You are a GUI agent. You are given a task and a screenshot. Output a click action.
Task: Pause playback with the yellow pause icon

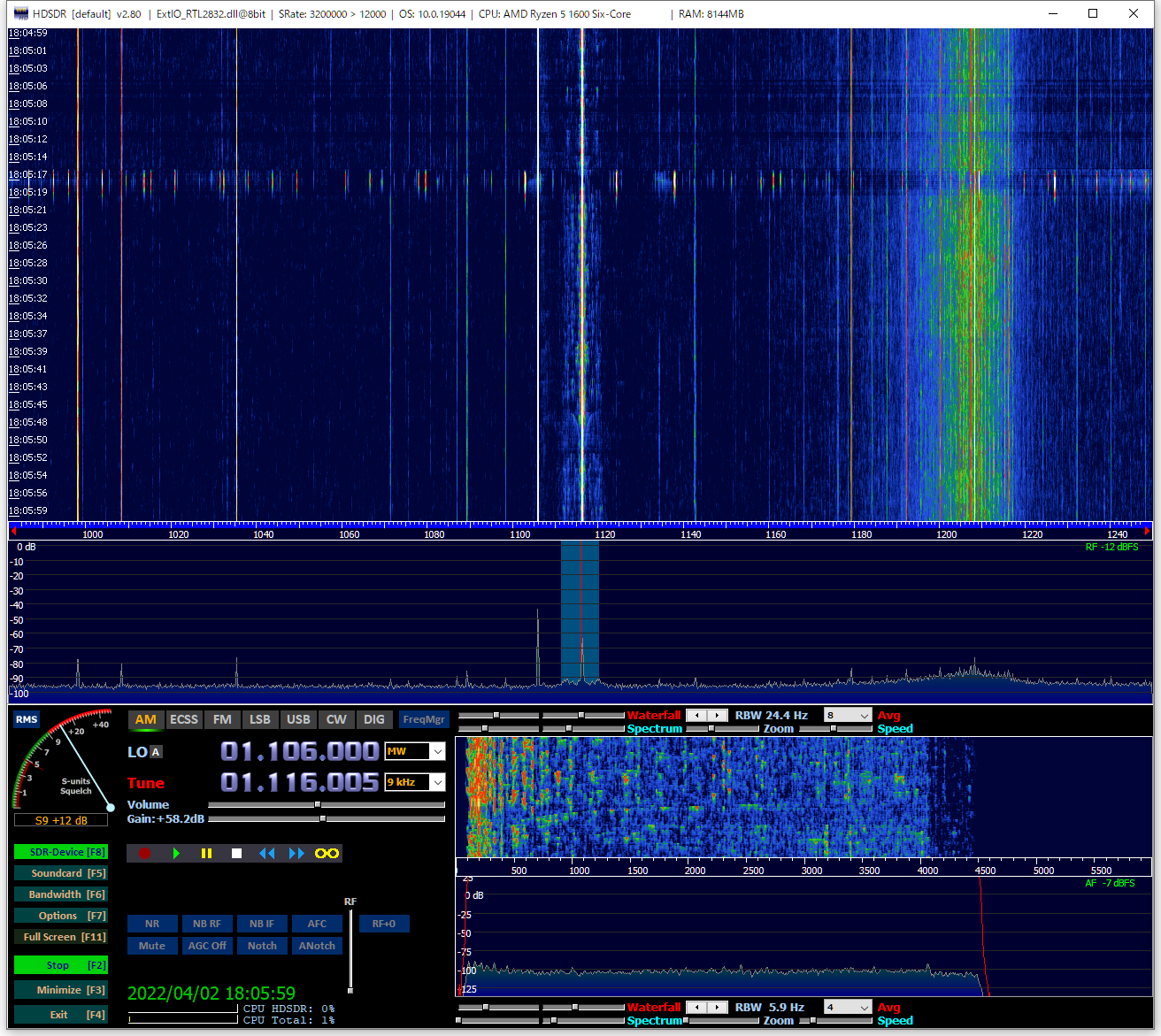[x=206, y=853]
